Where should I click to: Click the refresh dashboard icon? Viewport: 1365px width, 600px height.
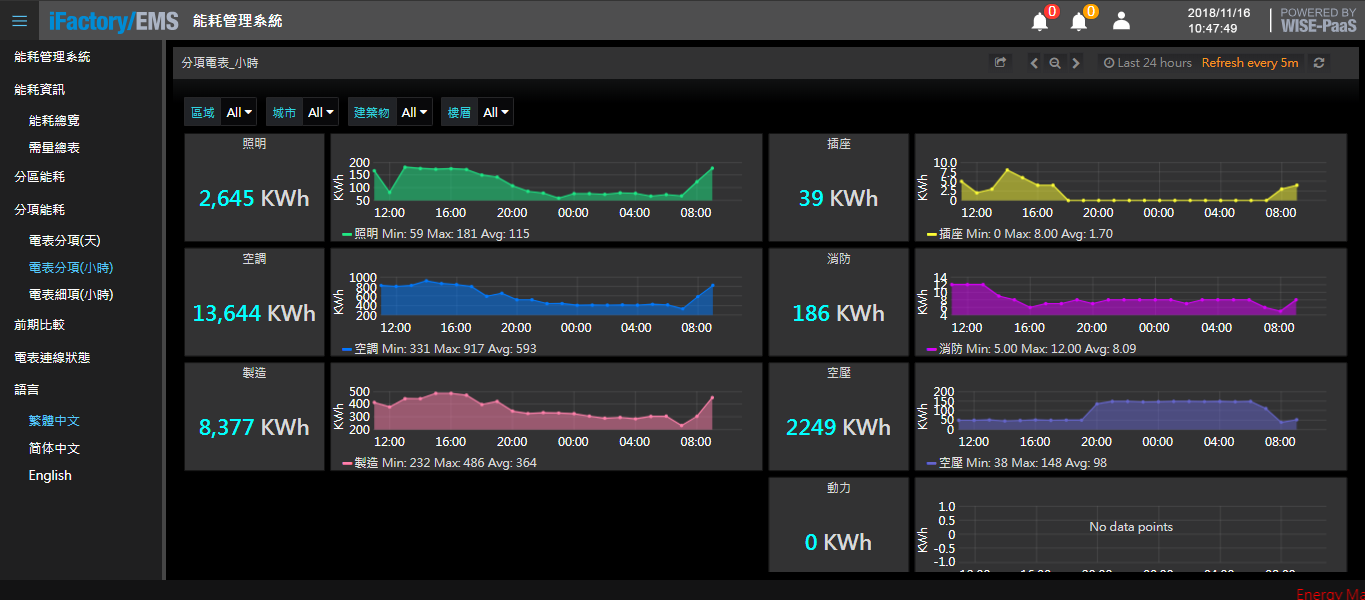1319,63
